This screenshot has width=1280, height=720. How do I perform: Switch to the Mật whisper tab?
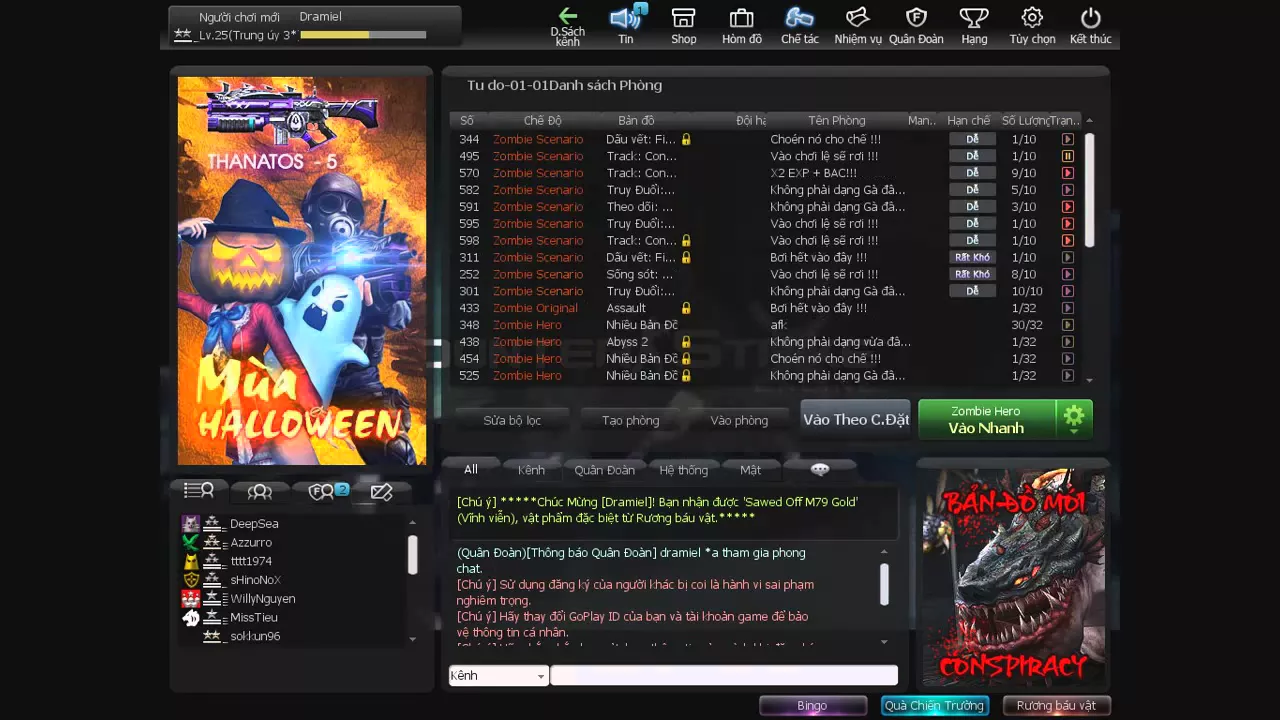[x=750, y=469]
